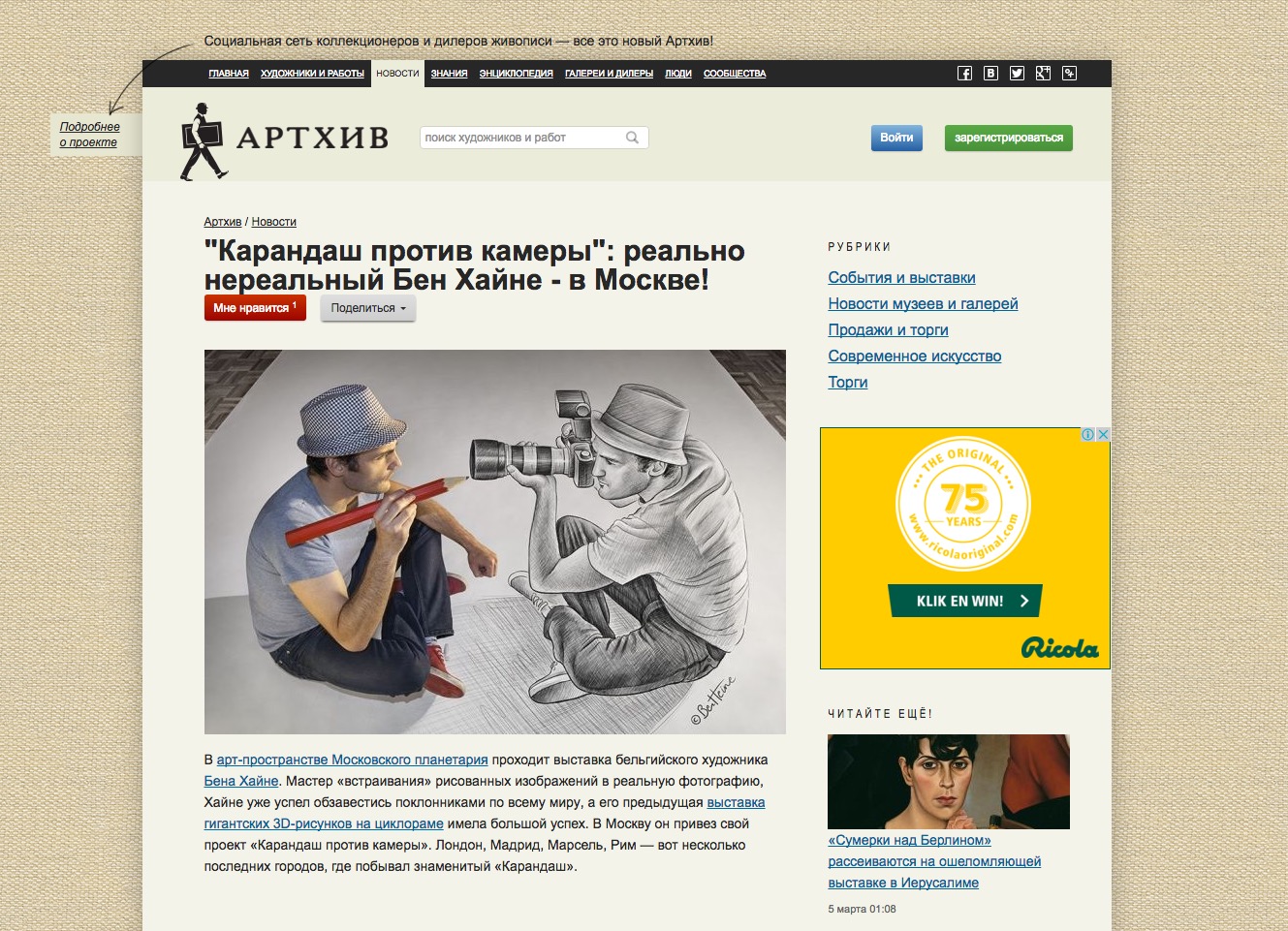This screenshot has width=1288, height=931.
Task: Open the Odnoklassniki icon in header
Action: coord(1069,74)
